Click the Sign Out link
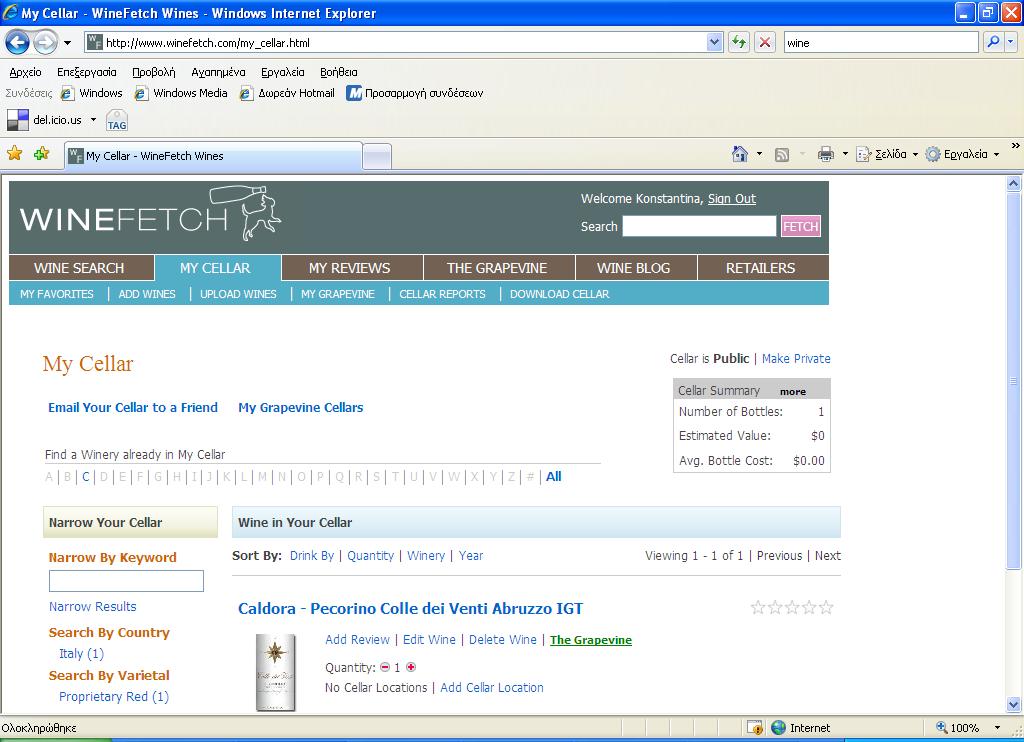The image size is (1024, 742). [731, 199]
